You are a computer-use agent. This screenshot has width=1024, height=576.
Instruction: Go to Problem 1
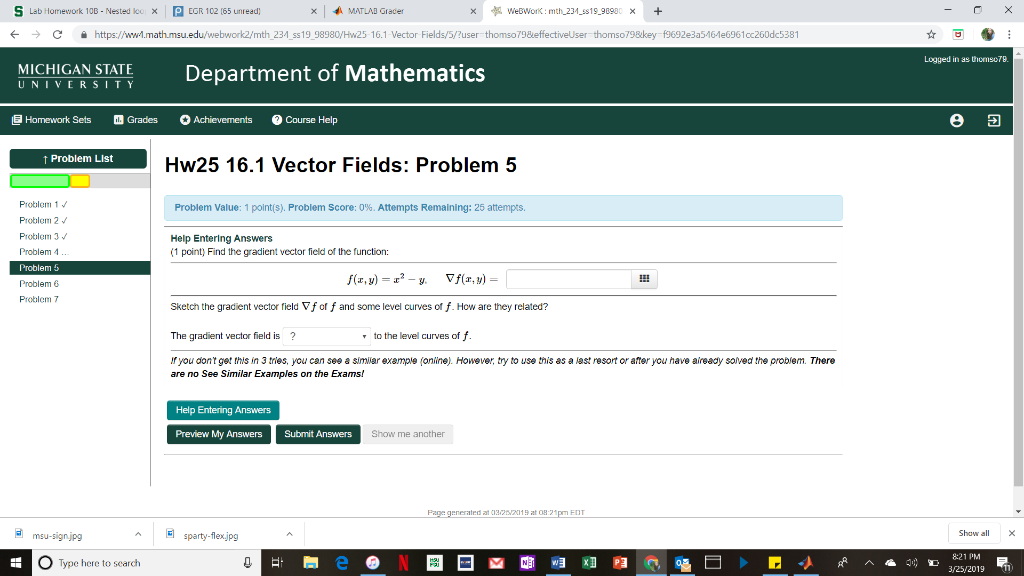(x=43, y=204)
